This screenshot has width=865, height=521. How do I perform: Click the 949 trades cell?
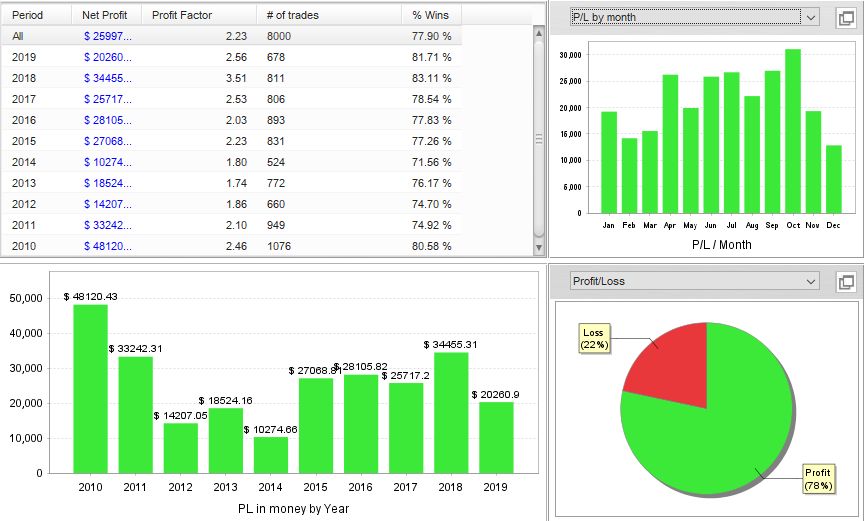tap(276, 225)
